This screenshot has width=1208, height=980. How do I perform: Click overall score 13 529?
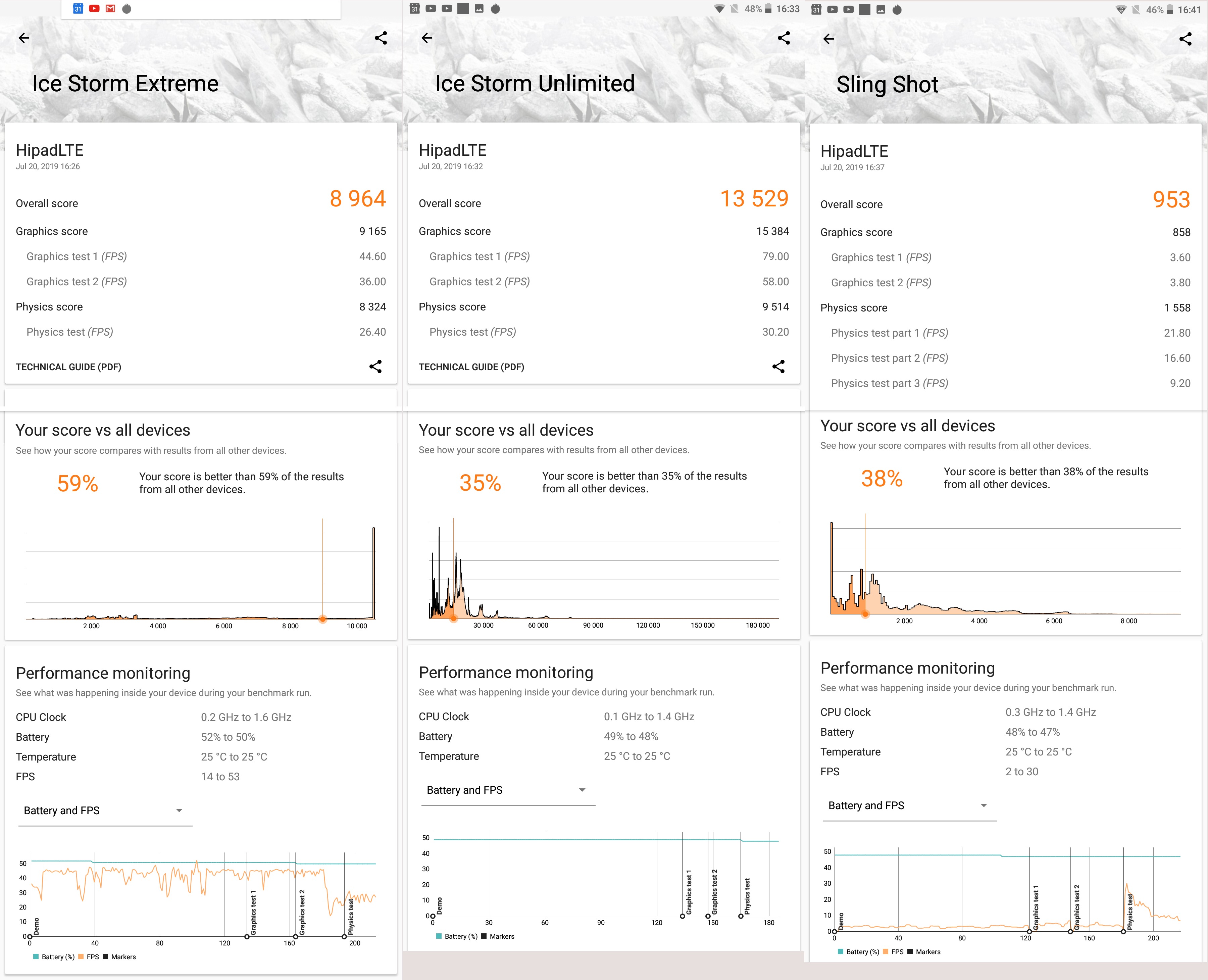click(754, 199)
